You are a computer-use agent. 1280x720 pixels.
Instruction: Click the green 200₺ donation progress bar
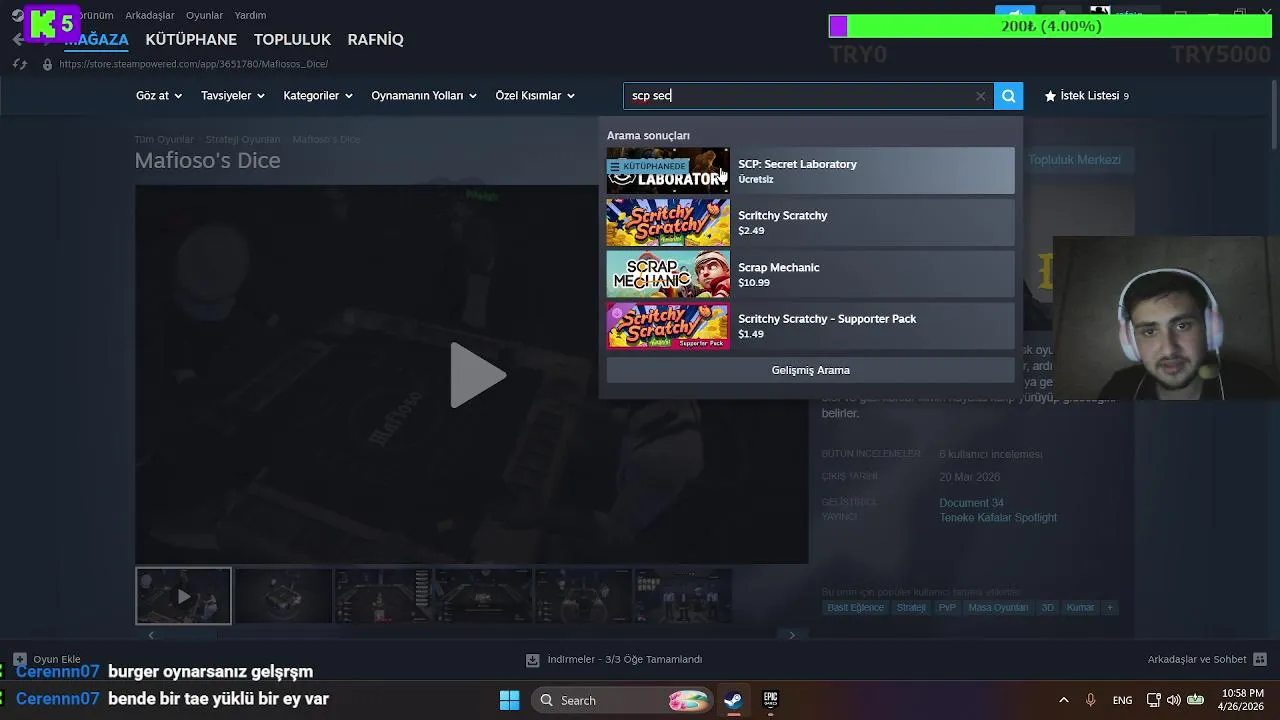coord(1050,26)
